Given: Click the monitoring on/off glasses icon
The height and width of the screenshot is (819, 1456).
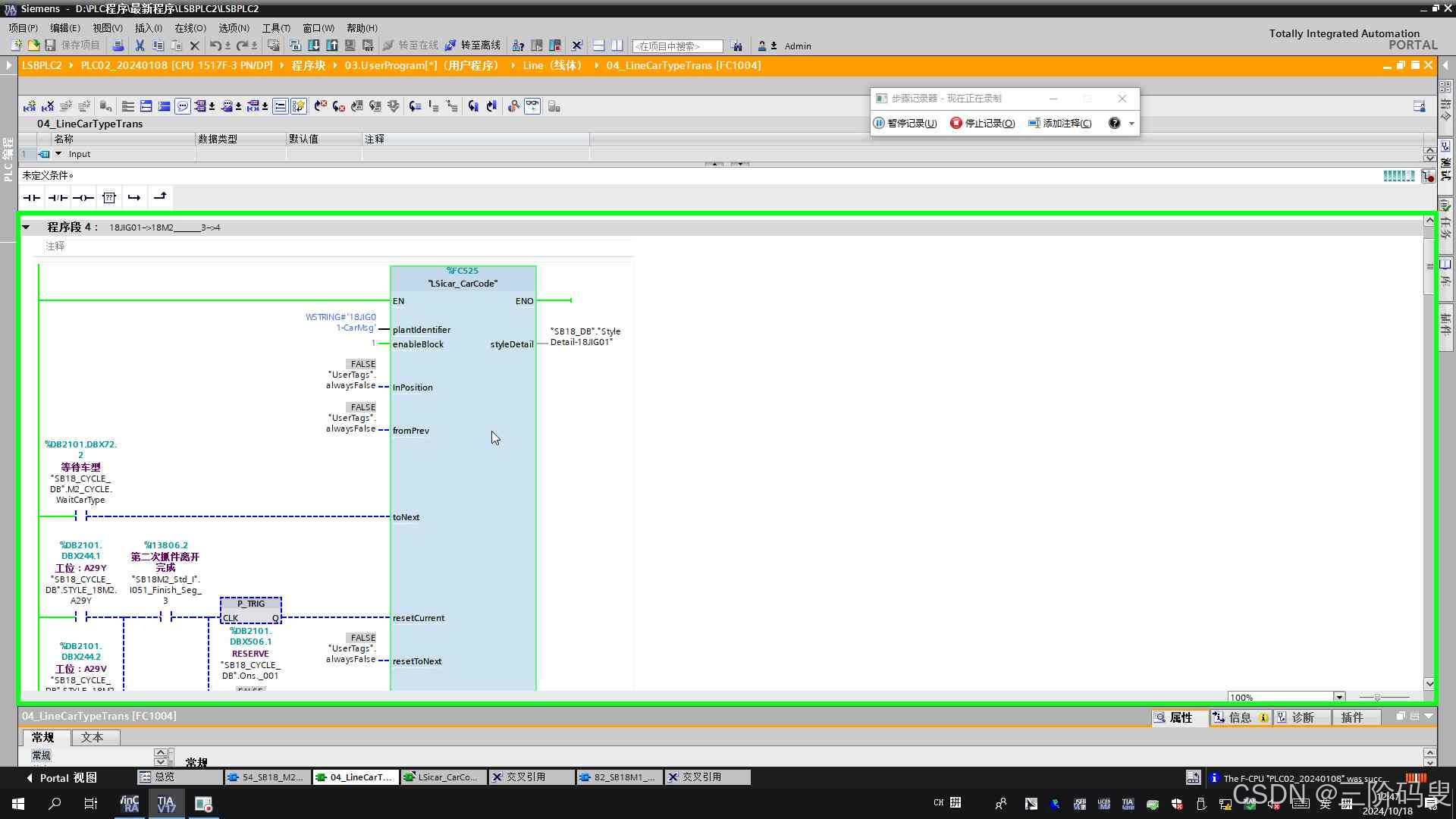Looking at the screenshot, I should click(x=532, y=106).
